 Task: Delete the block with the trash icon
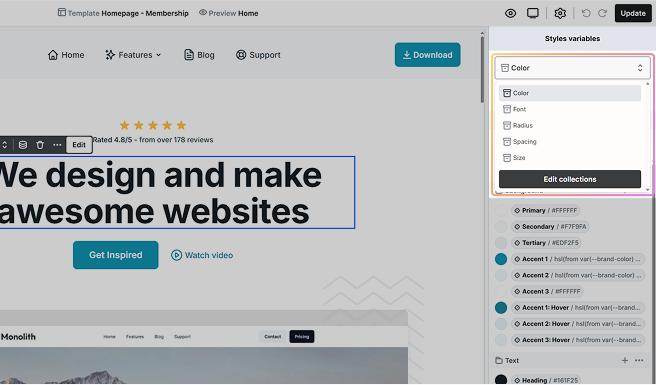pos(40,145)
